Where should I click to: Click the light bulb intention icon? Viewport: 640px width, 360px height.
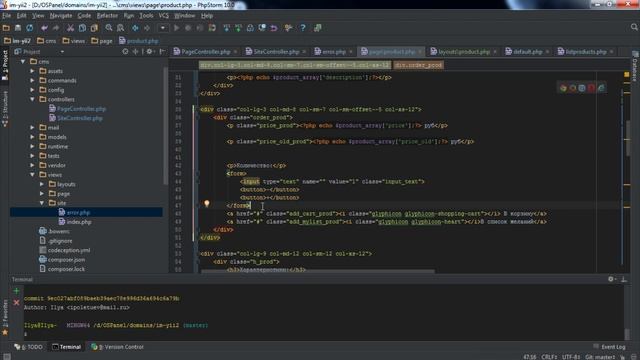click(207, 203)
